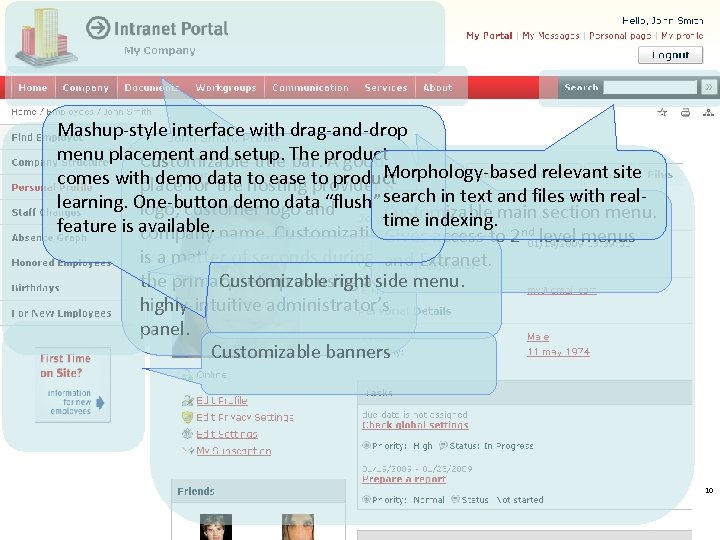Click the Home breadcrumb link
The height and width of the screenshot is (540, 720).
pos(23,112)
